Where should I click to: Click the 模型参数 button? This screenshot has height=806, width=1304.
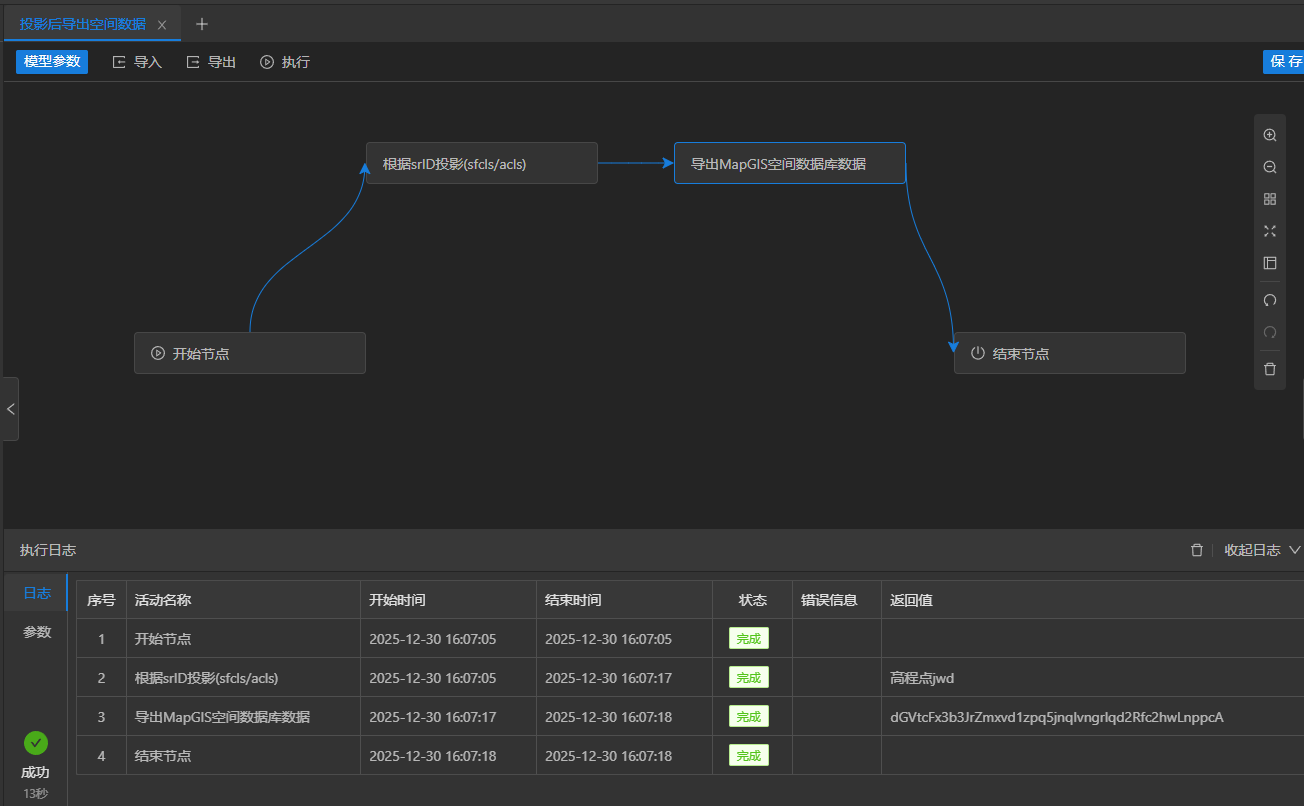52,62
